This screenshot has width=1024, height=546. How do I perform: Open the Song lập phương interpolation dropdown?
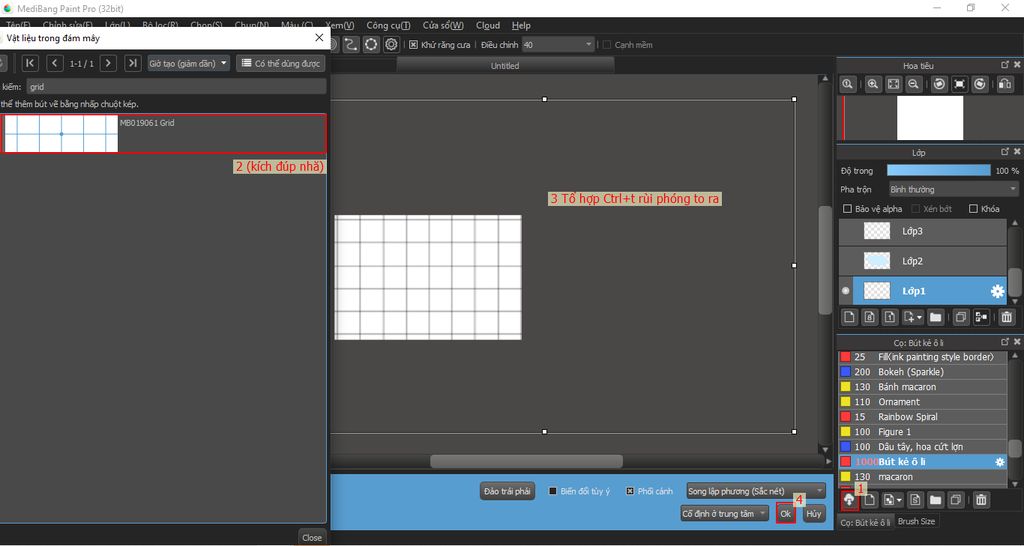pyautogui.click(x=756, y=491)
